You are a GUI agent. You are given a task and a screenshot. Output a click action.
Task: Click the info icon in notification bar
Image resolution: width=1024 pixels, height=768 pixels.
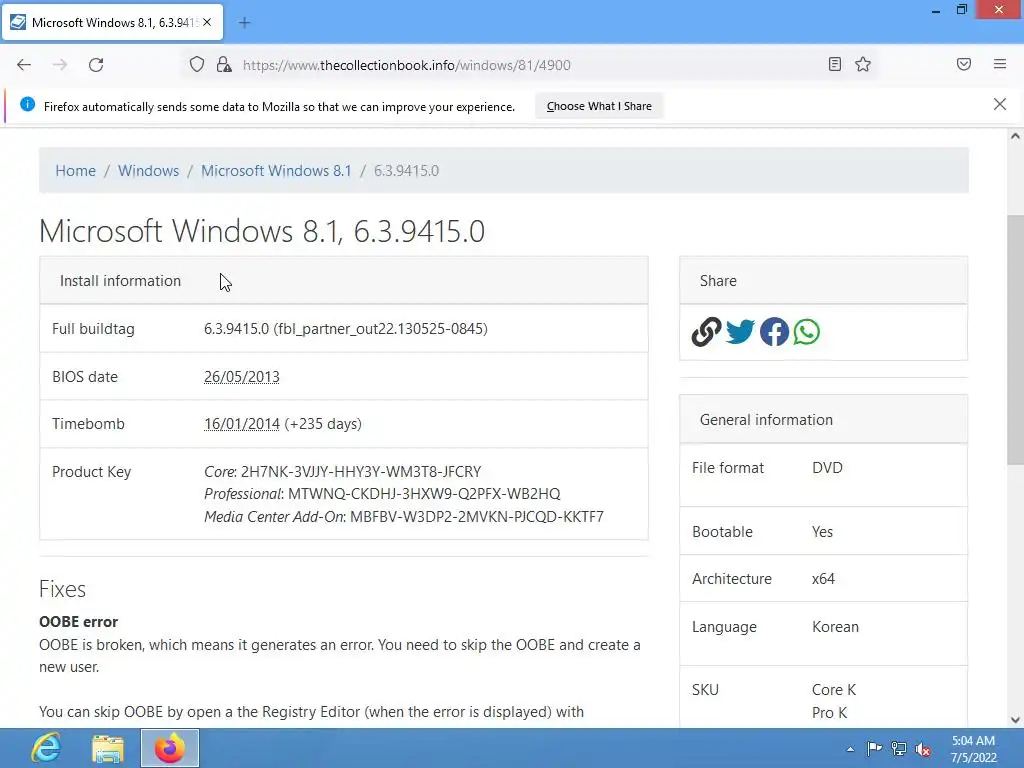click(x=27, y=104)
